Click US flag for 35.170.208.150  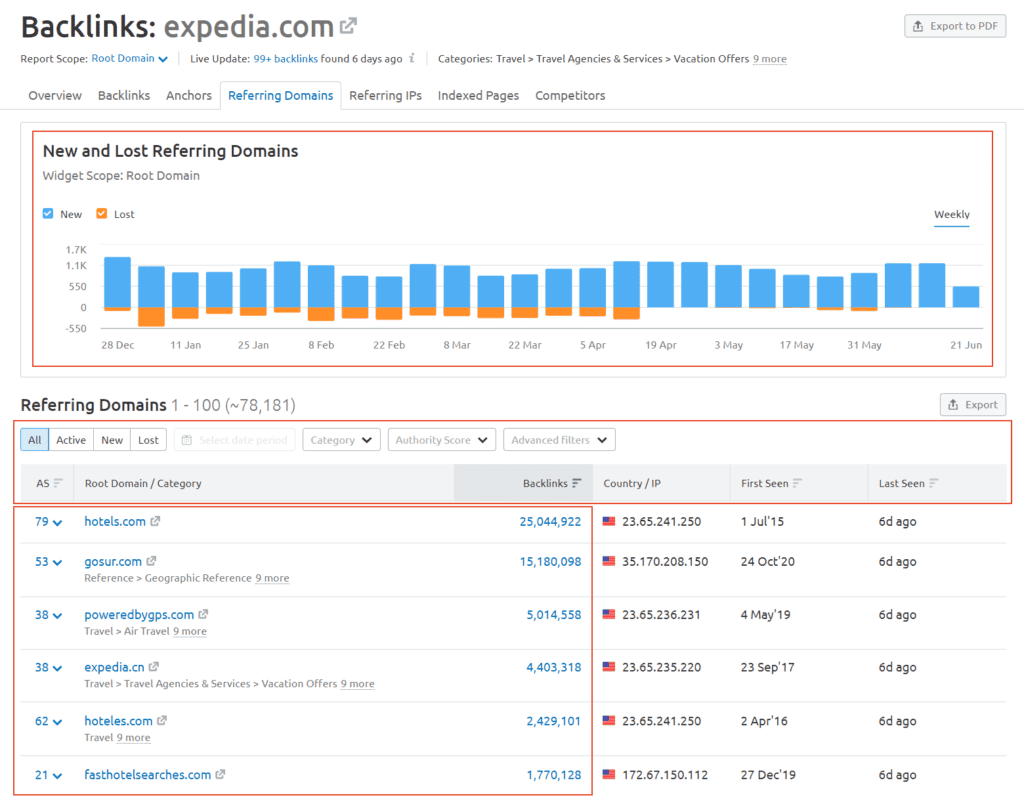609,561
